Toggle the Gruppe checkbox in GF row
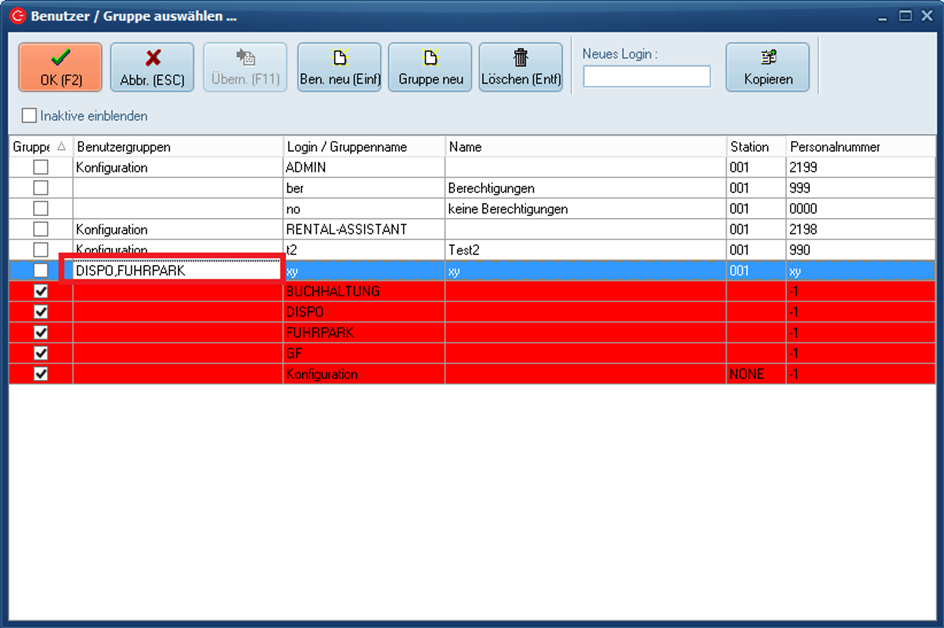The height and width of the screenshot is (628, 944). [41, 353]
